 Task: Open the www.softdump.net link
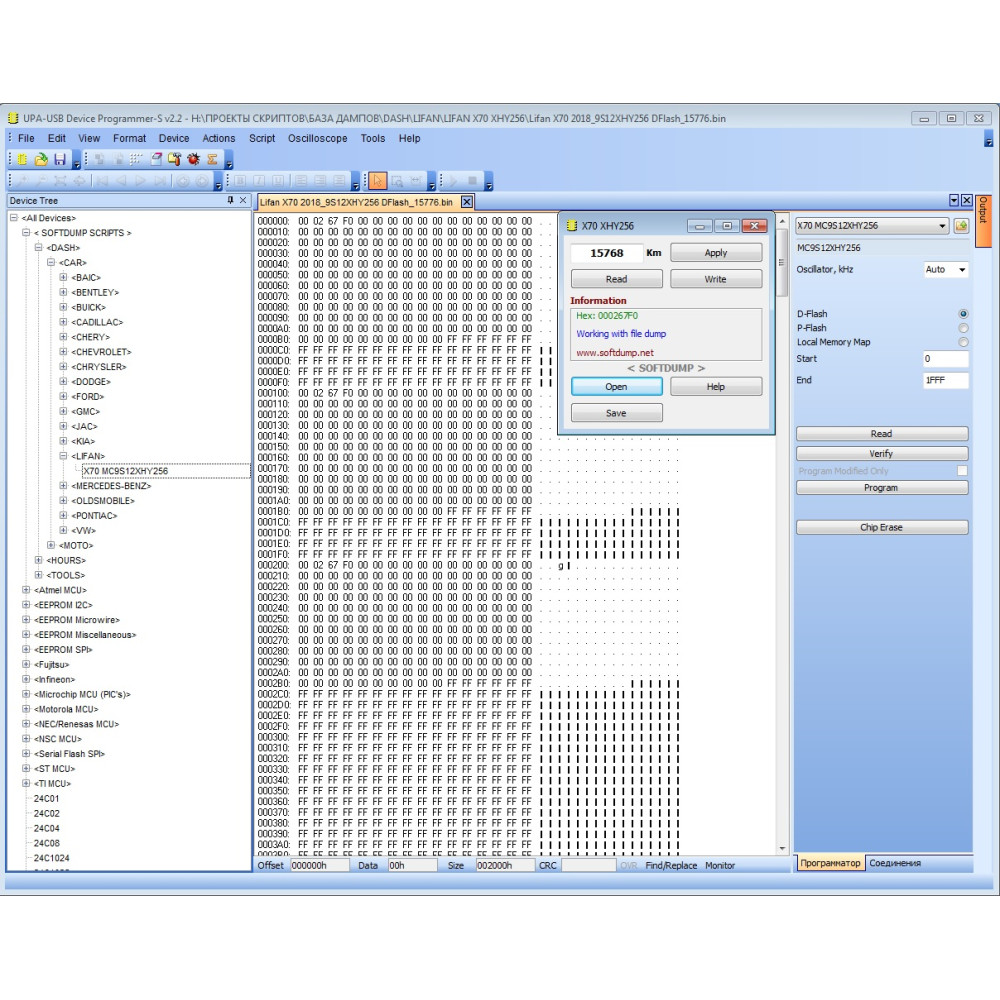(615, 353)
